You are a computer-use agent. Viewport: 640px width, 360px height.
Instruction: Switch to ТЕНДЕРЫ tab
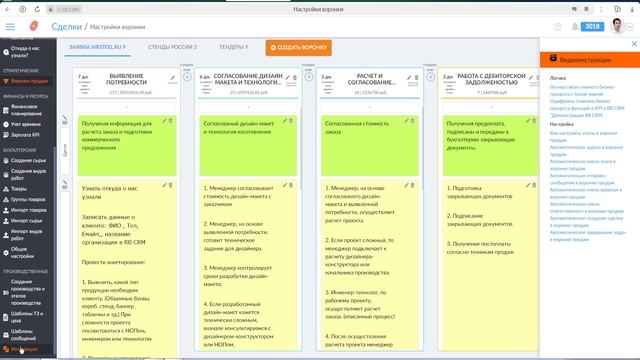(x=233, y=47)
